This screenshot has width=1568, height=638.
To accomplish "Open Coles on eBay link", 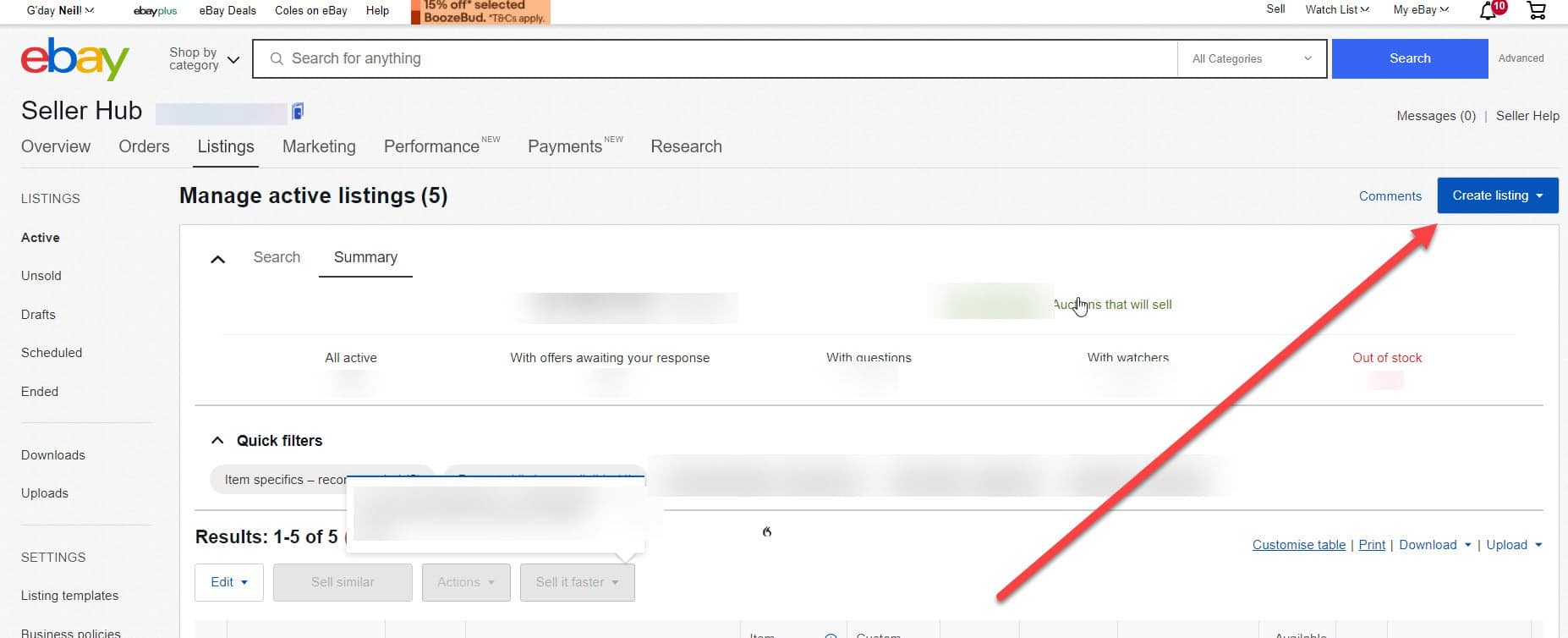I will tap(311, 11).
